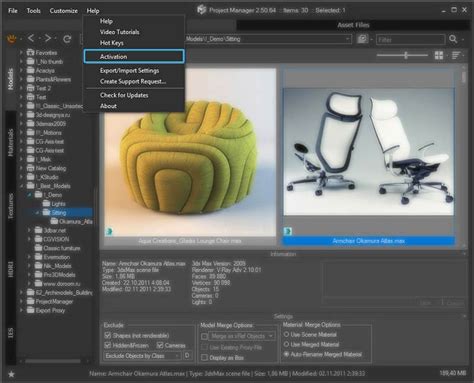This screenshot has width=474, height=383.
Task: Click the refresh icon in the toolbar
Action: click(x=67, y=39)
